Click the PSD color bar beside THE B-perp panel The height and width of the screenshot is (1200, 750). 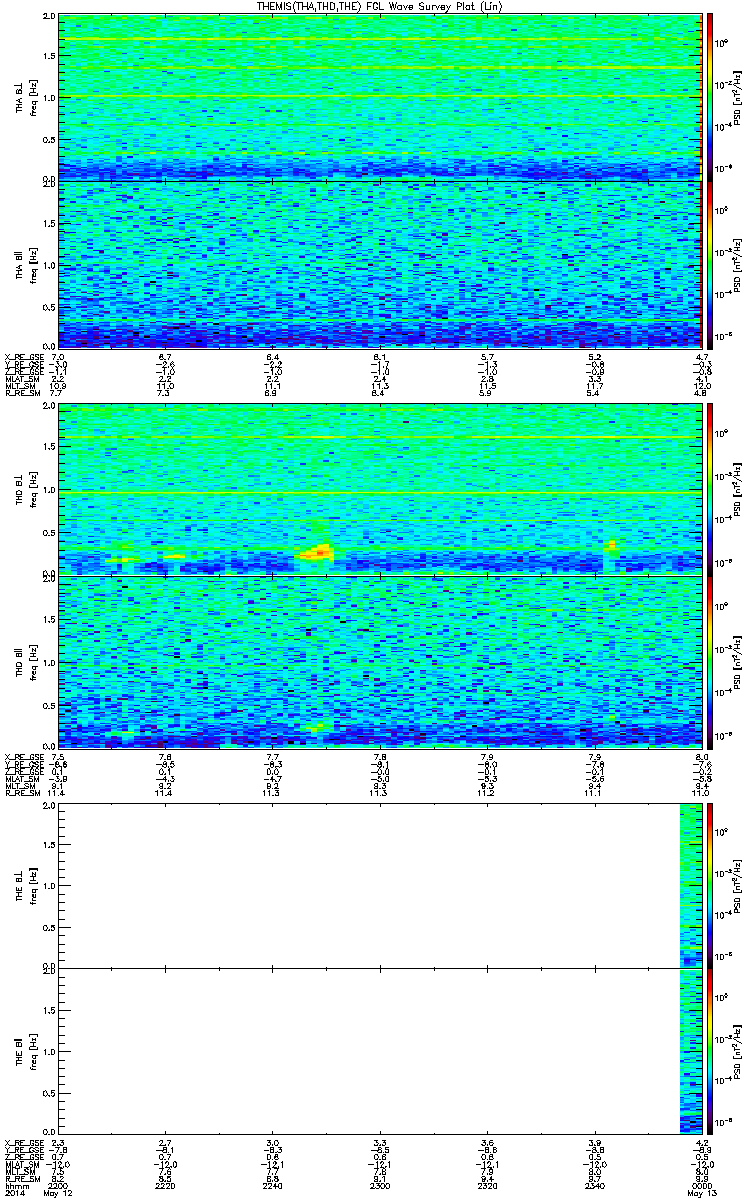711,885
